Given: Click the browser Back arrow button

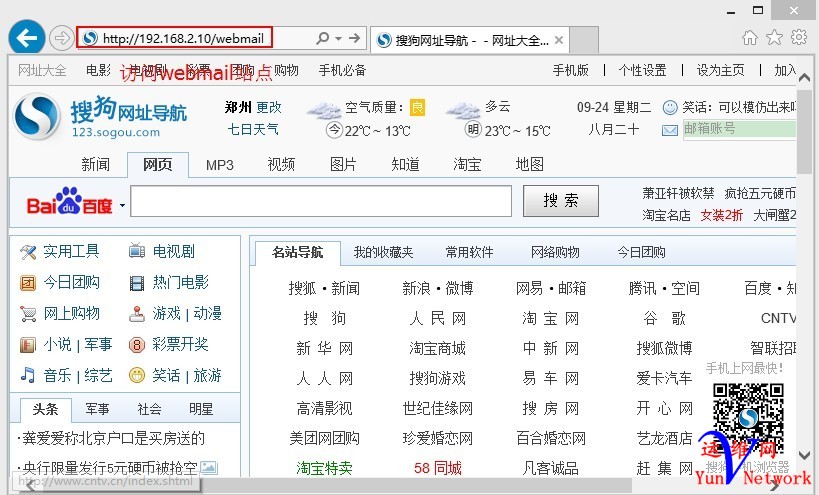Looking at the screenshot, I should 27,38.
